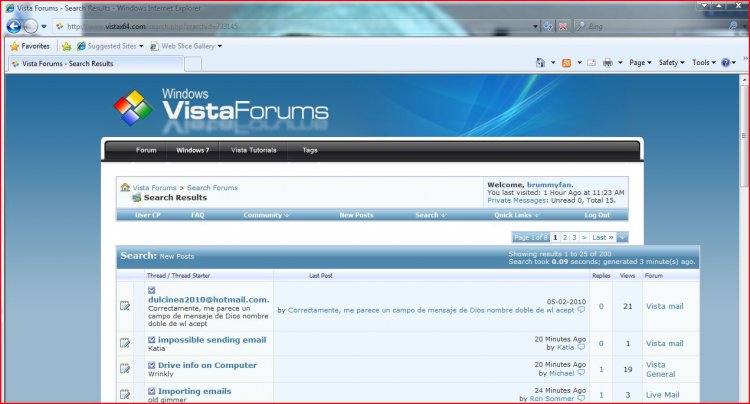Expand the Home button dropdown arrow
750x404 pixels.
click(x=553, y=63)
